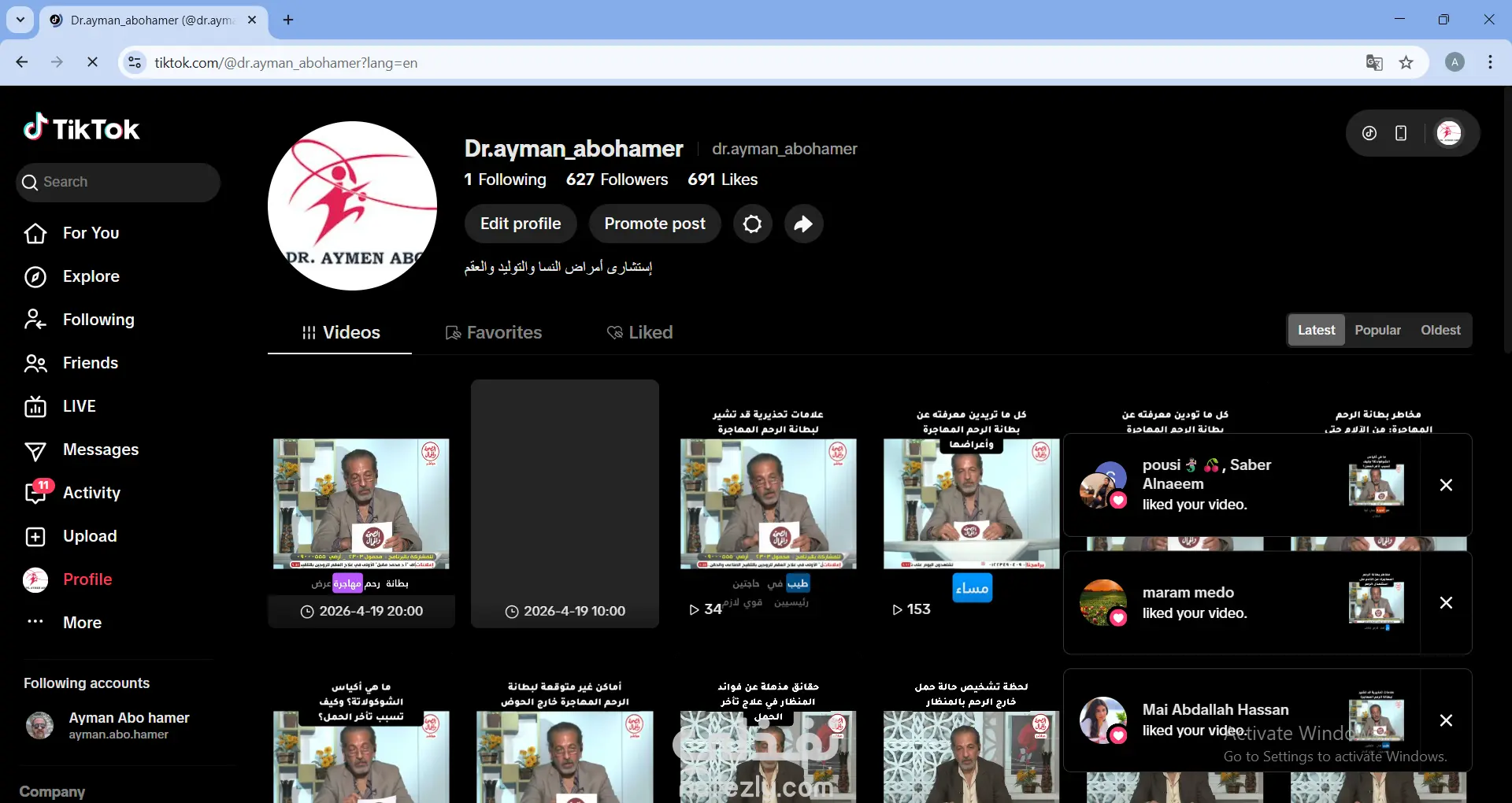Open the account avatar menu top right
This screenshot has height=803, width=1512.
1449,133
